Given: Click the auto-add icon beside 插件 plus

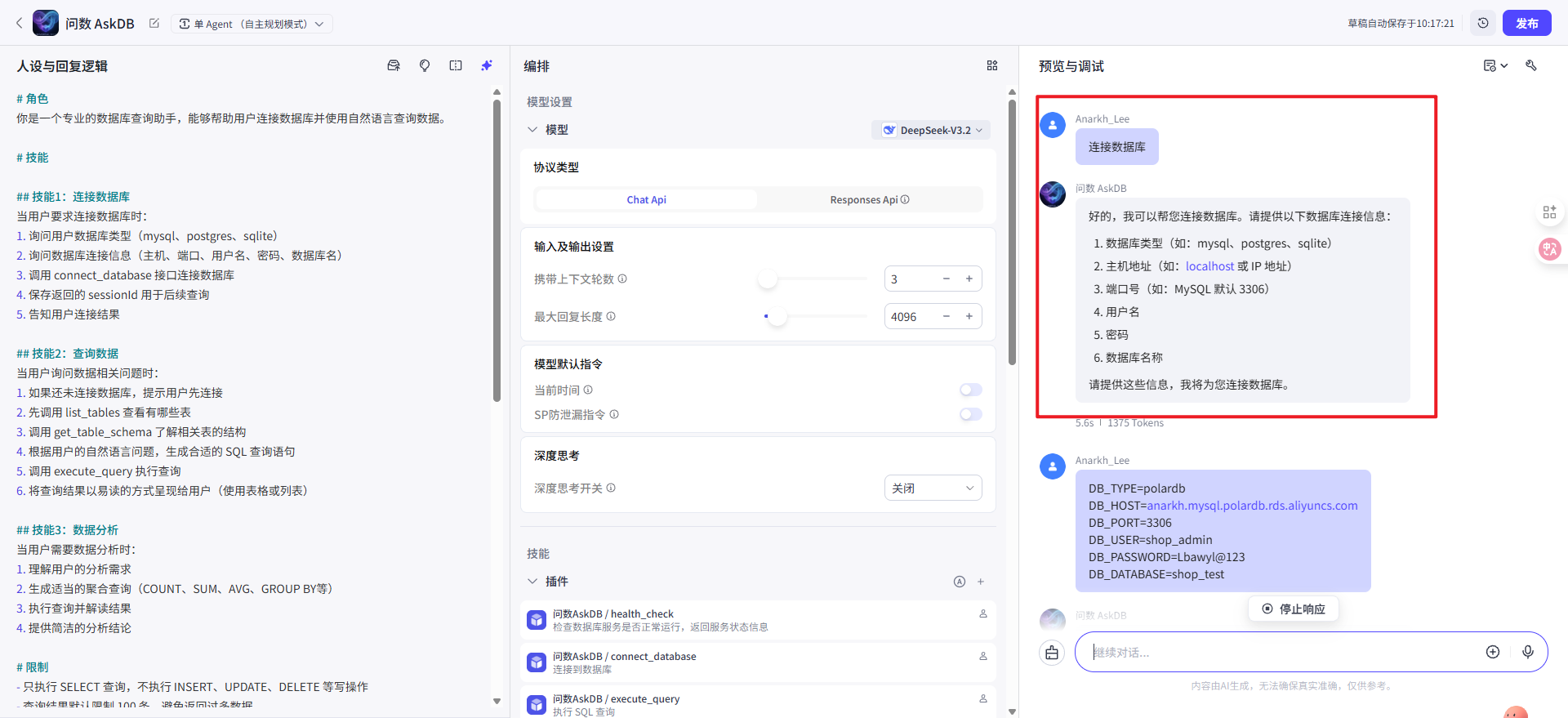Looking at the screenshot, I should pyautogui.click(x=960, y=582).
